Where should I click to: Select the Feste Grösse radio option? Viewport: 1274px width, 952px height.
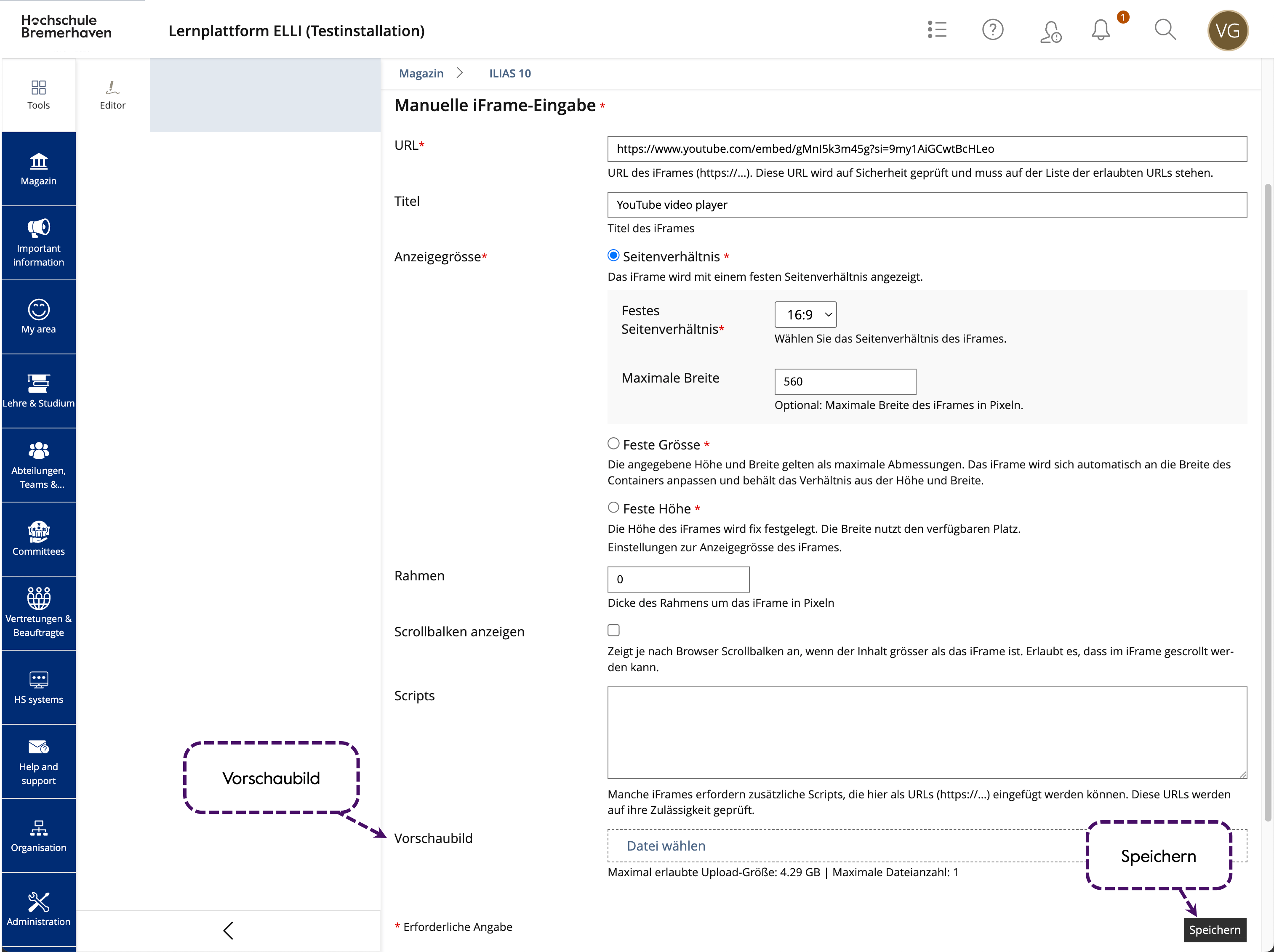point(613,444)
